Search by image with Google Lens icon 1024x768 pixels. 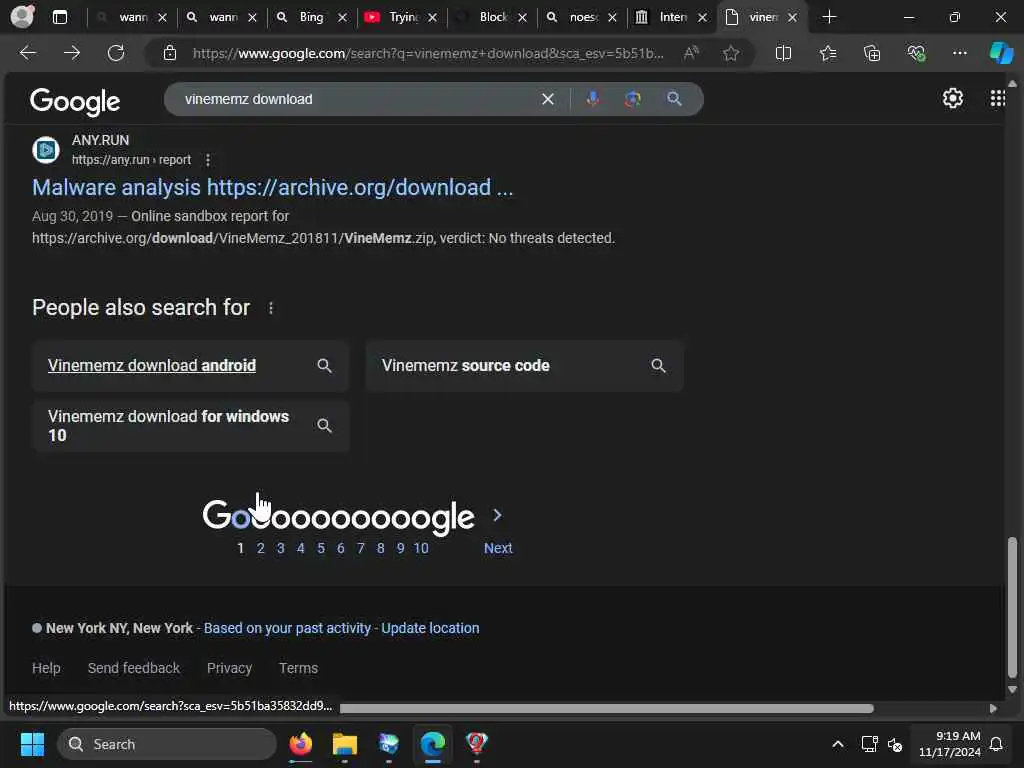click(632, 99)
